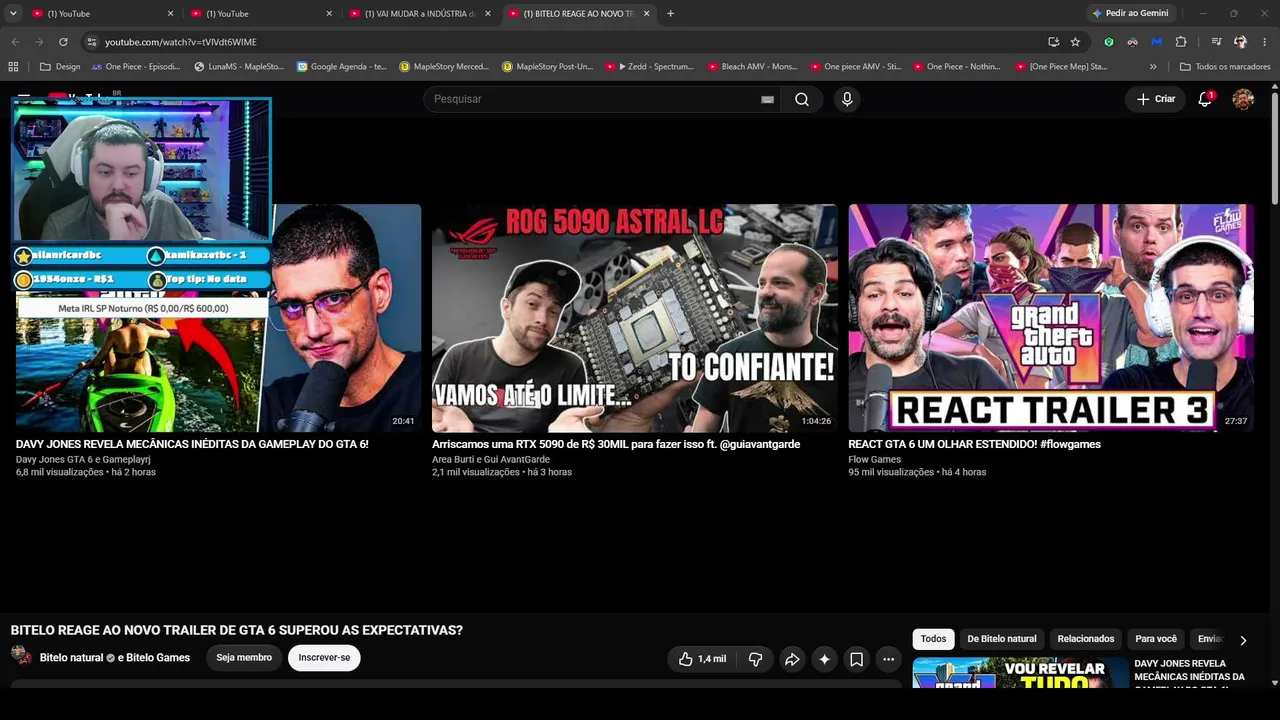
Task: Open the LunaMS - MapleStory bookmark
Action: coord(239,67)
